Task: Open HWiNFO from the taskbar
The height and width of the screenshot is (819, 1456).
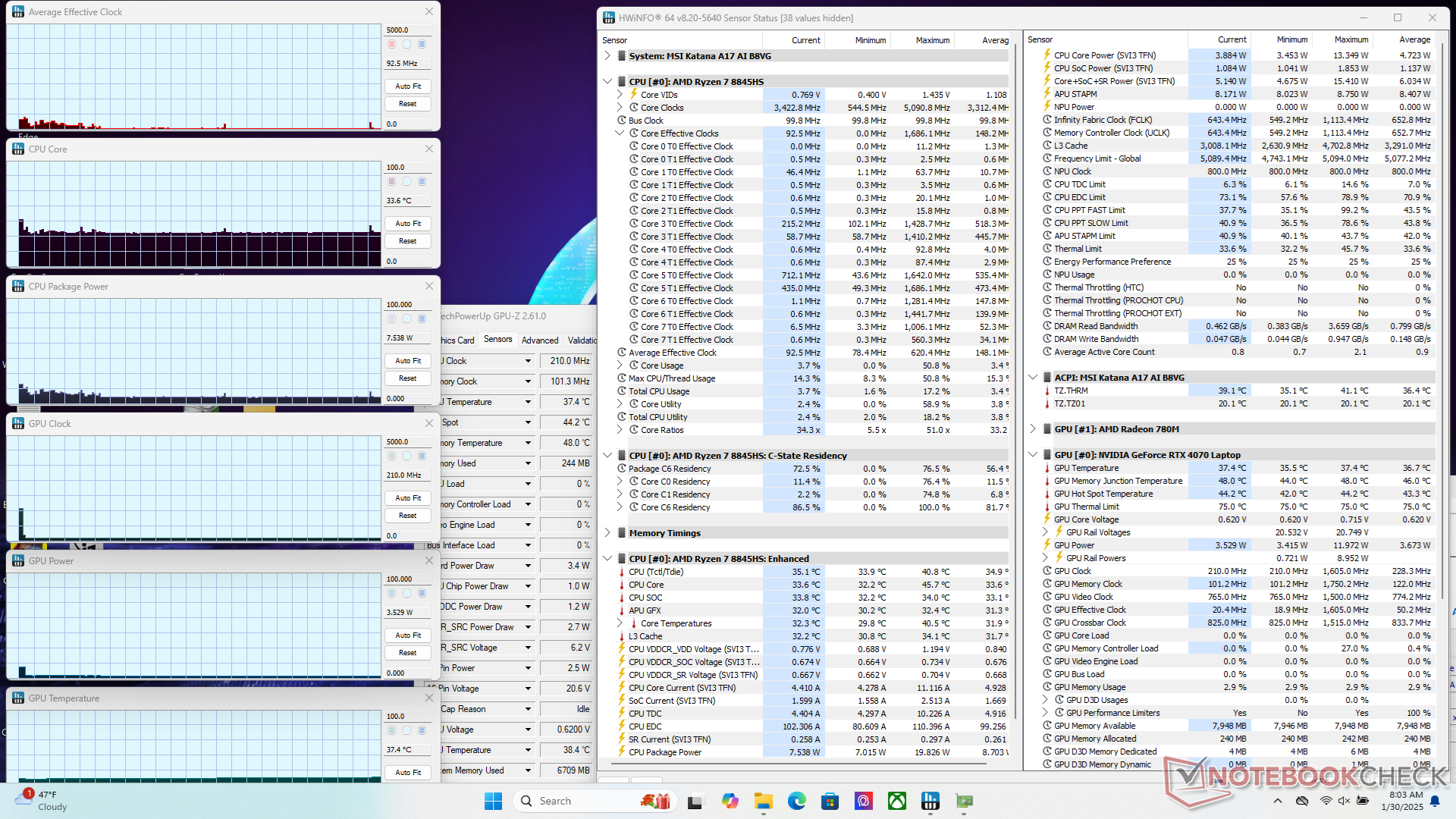Action: pos(930,801)
